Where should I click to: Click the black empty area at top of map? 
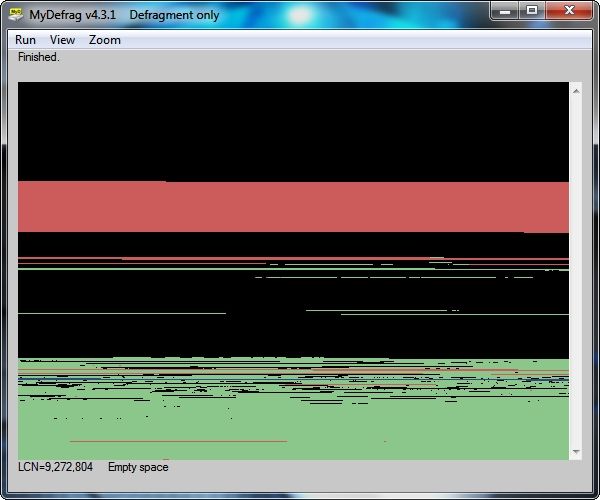tap(293, 131)
